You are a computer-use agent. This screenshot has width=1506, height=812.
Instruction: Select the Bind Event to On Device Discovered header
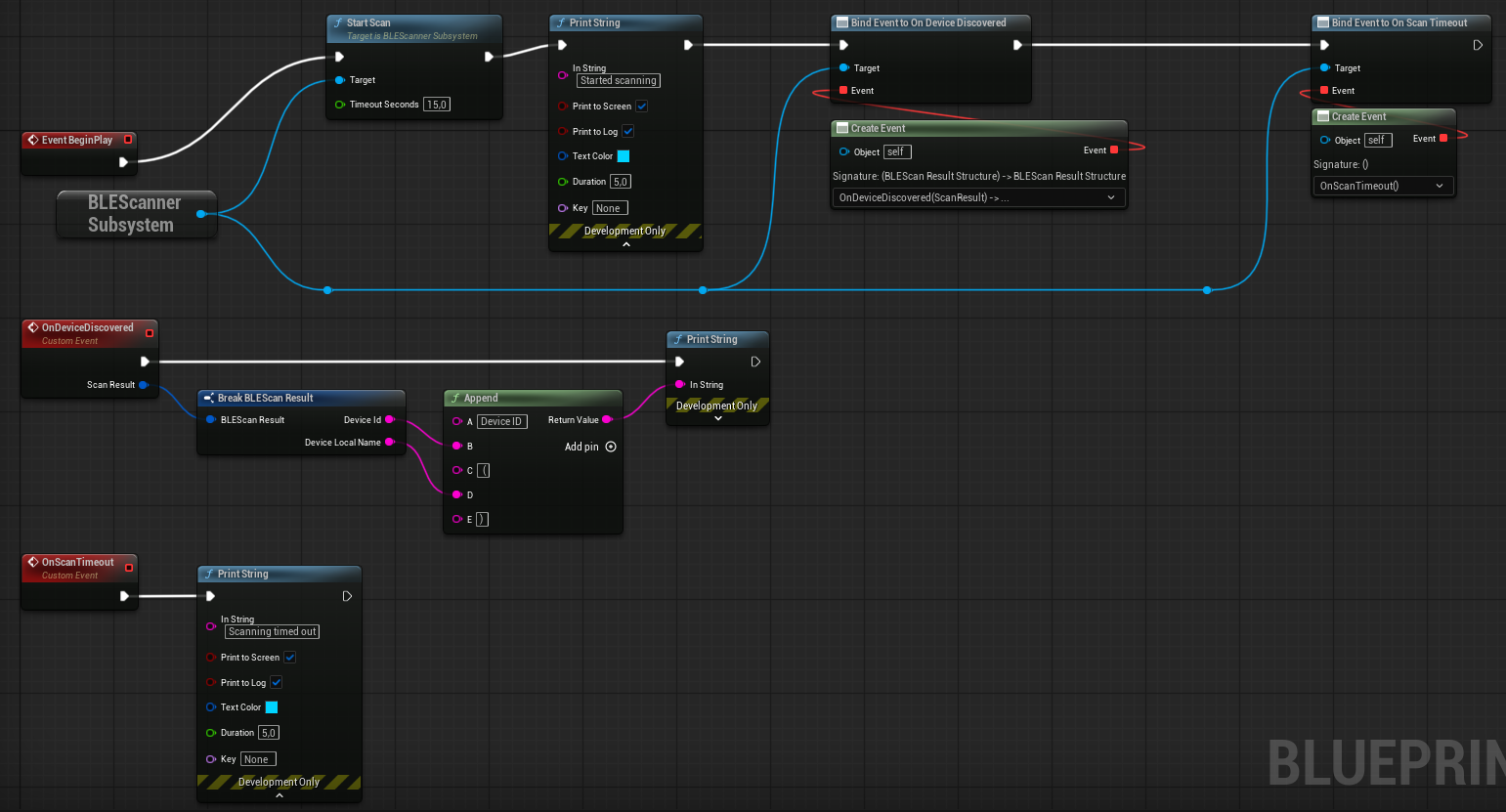click(930, 22)
